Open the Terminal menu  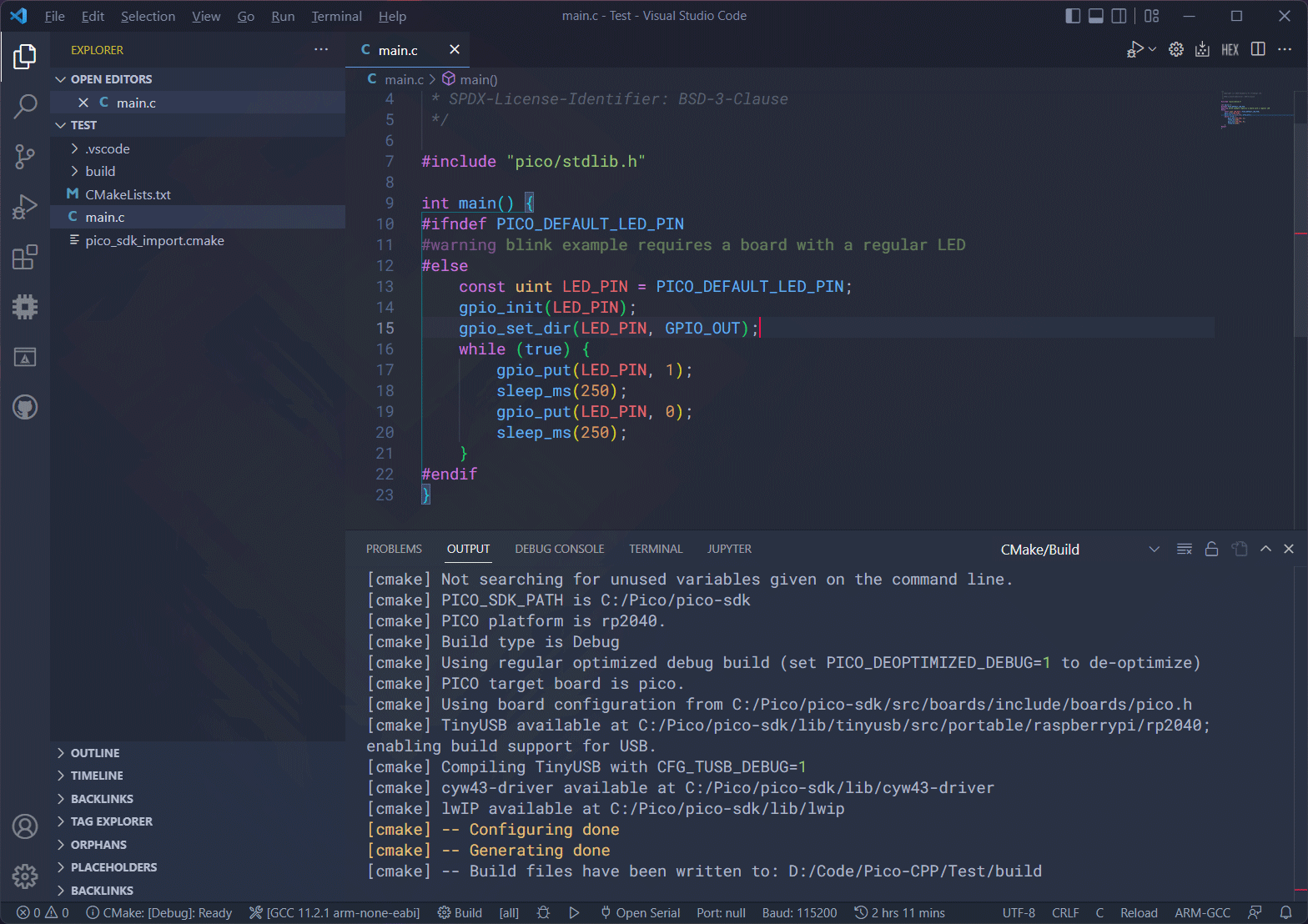click(336, 16)
